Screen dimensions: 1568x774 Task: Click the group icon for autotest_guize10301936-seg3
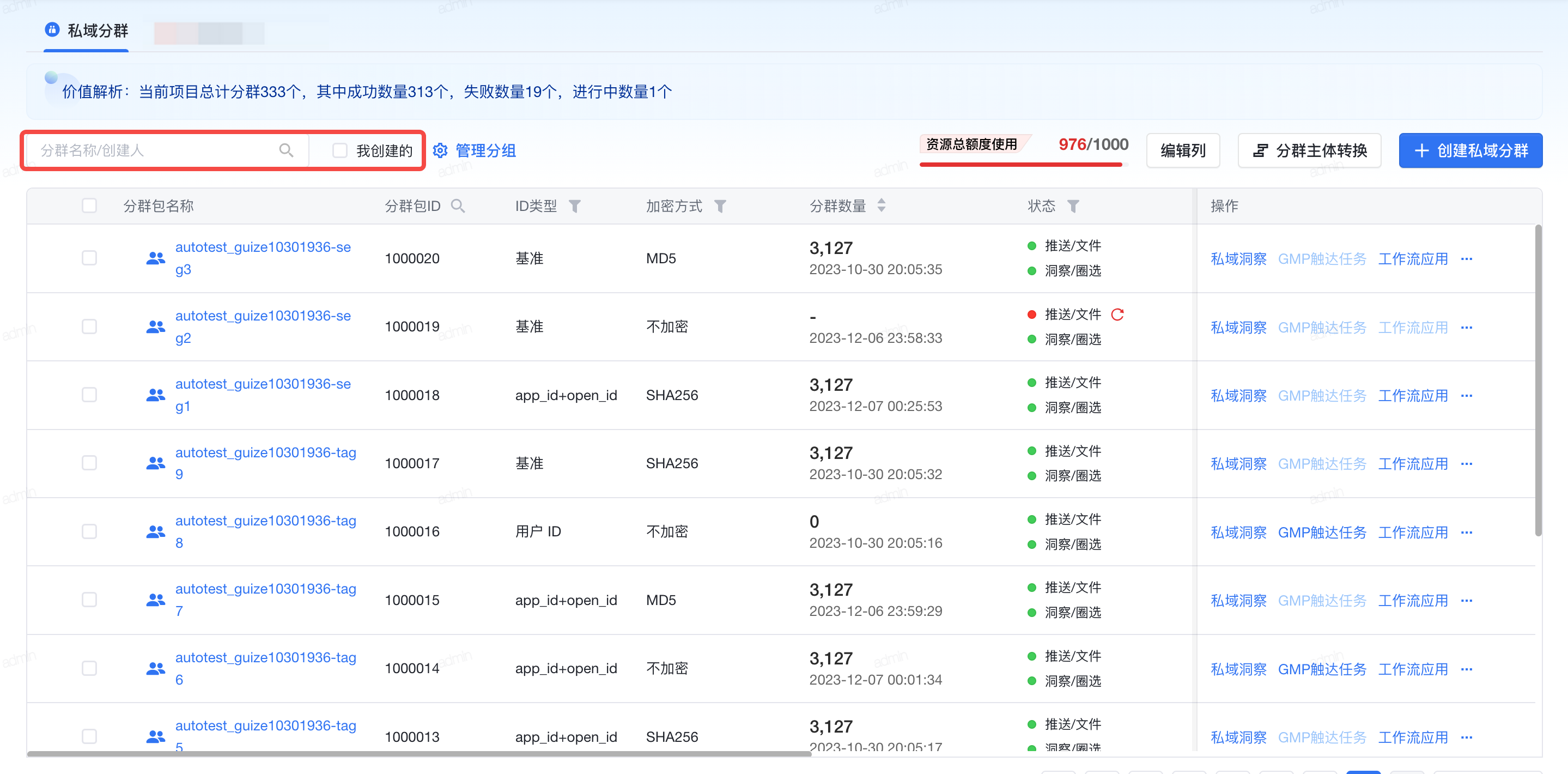(x=156, y=258)
